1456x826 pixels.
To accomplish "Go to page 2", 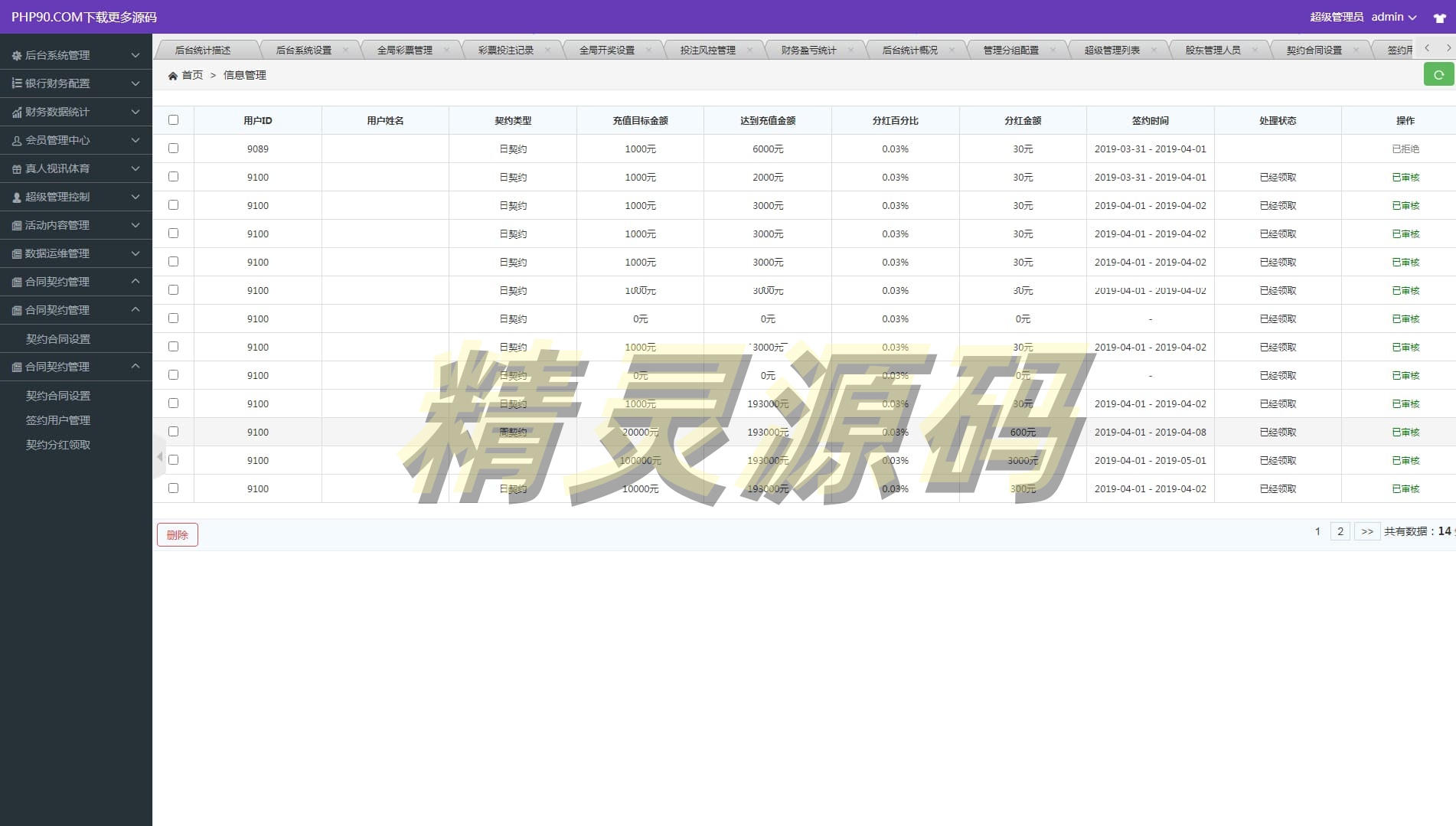I will pyautogui.click(x=1340, y=531).
